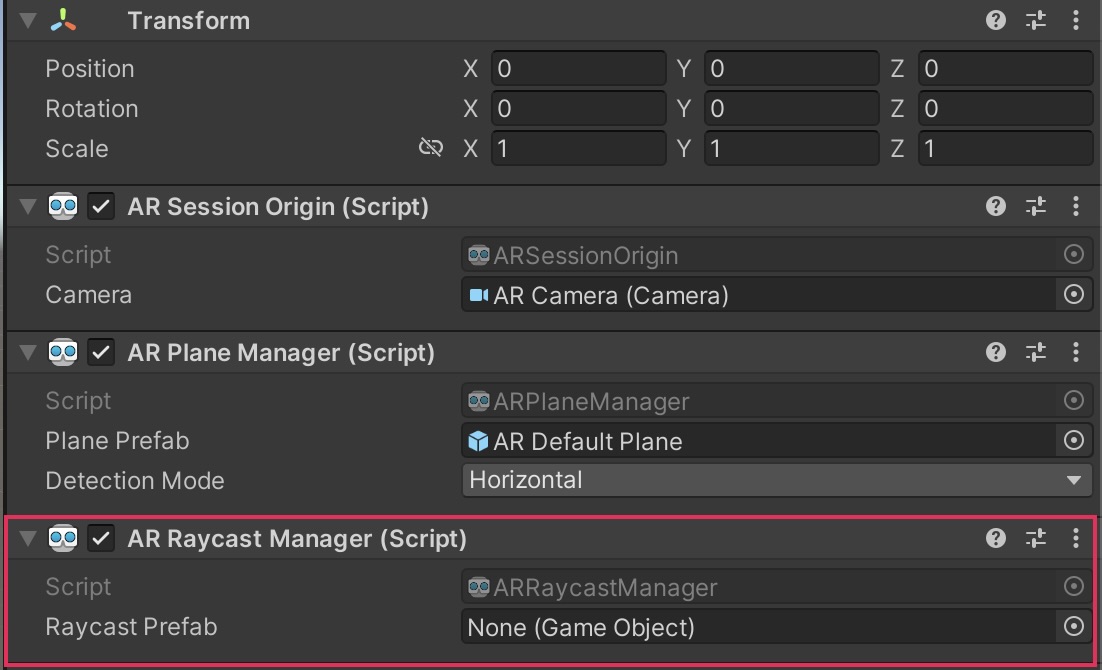Uncheck the AR Raycast Manager component
This screenshot has width=1102, height=670.
click(101, 539)
